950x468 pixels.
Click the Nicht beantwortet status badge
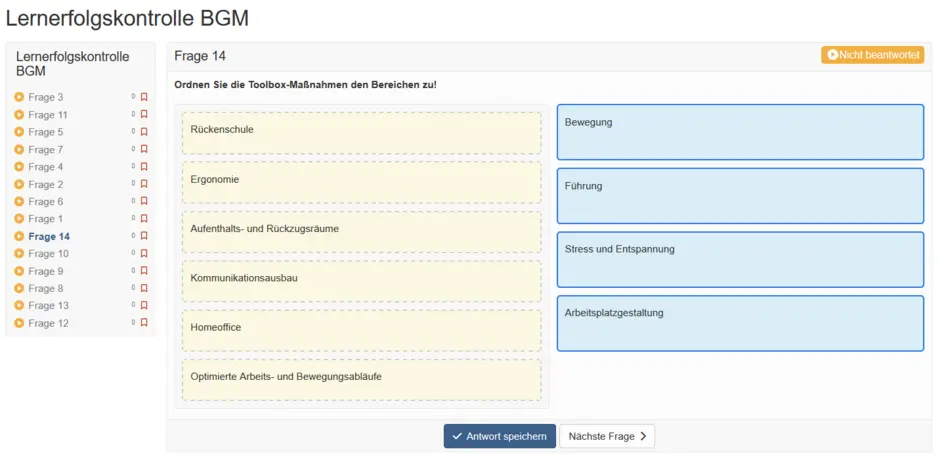872,55
